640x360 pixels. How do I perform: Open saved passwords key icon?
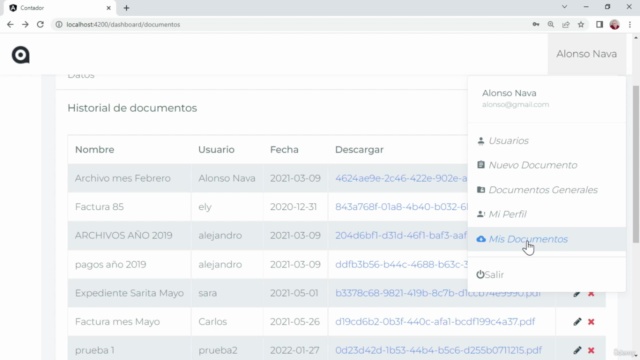tap(536, 24)
